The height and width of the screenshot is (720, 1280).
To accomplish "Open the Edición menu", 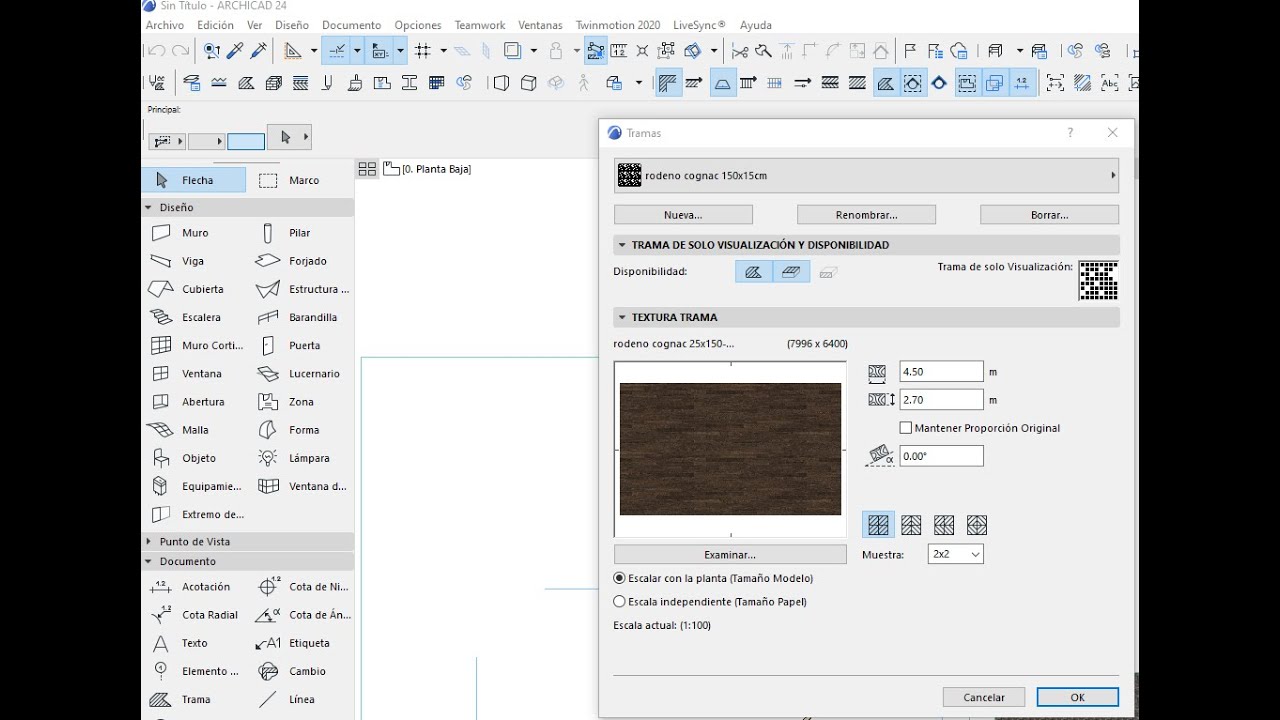I will 215,25.
